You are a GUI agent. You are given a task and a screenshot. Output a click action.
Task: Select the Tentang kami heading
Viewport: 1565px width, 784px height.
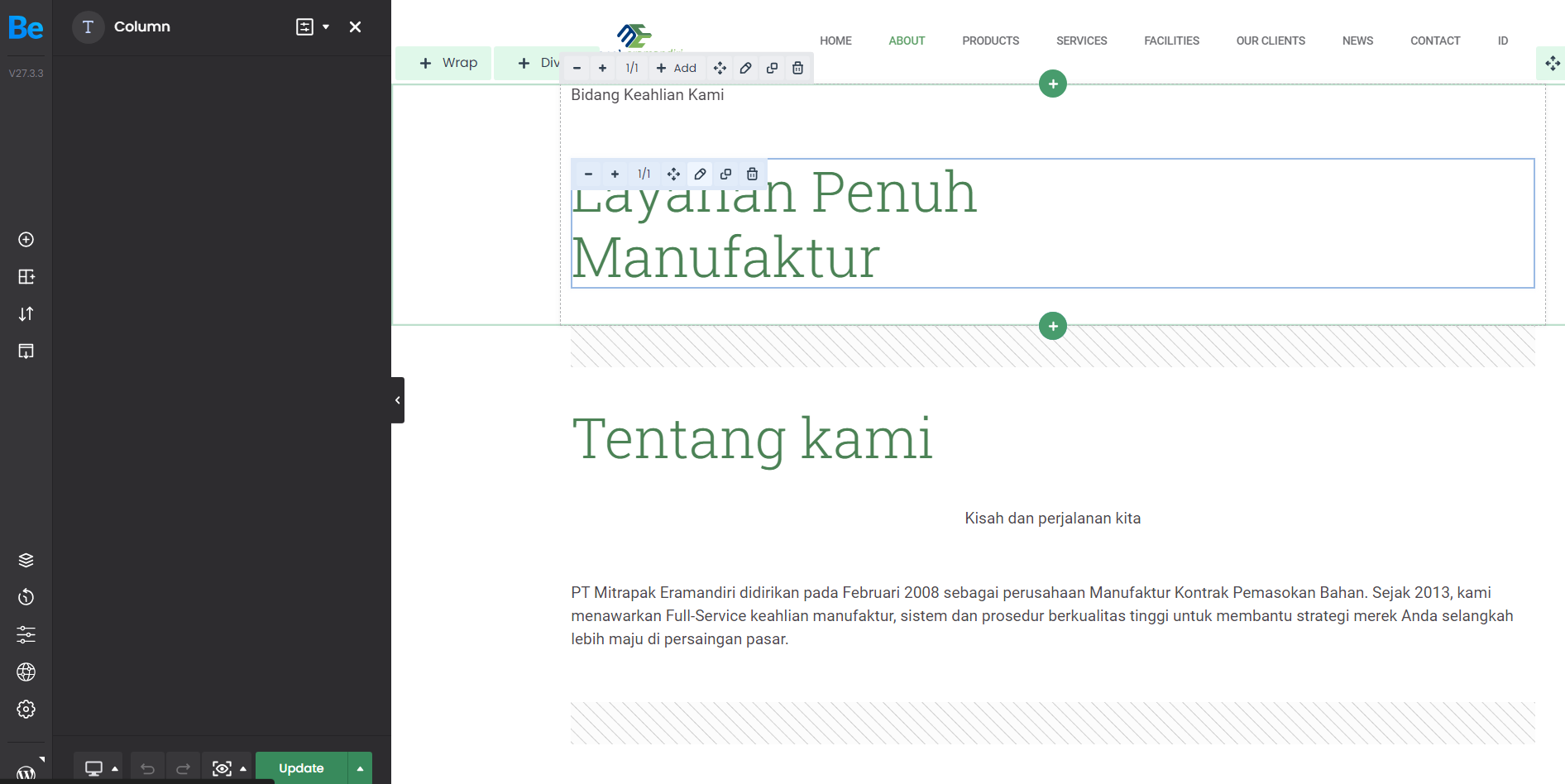coord(752,438)
